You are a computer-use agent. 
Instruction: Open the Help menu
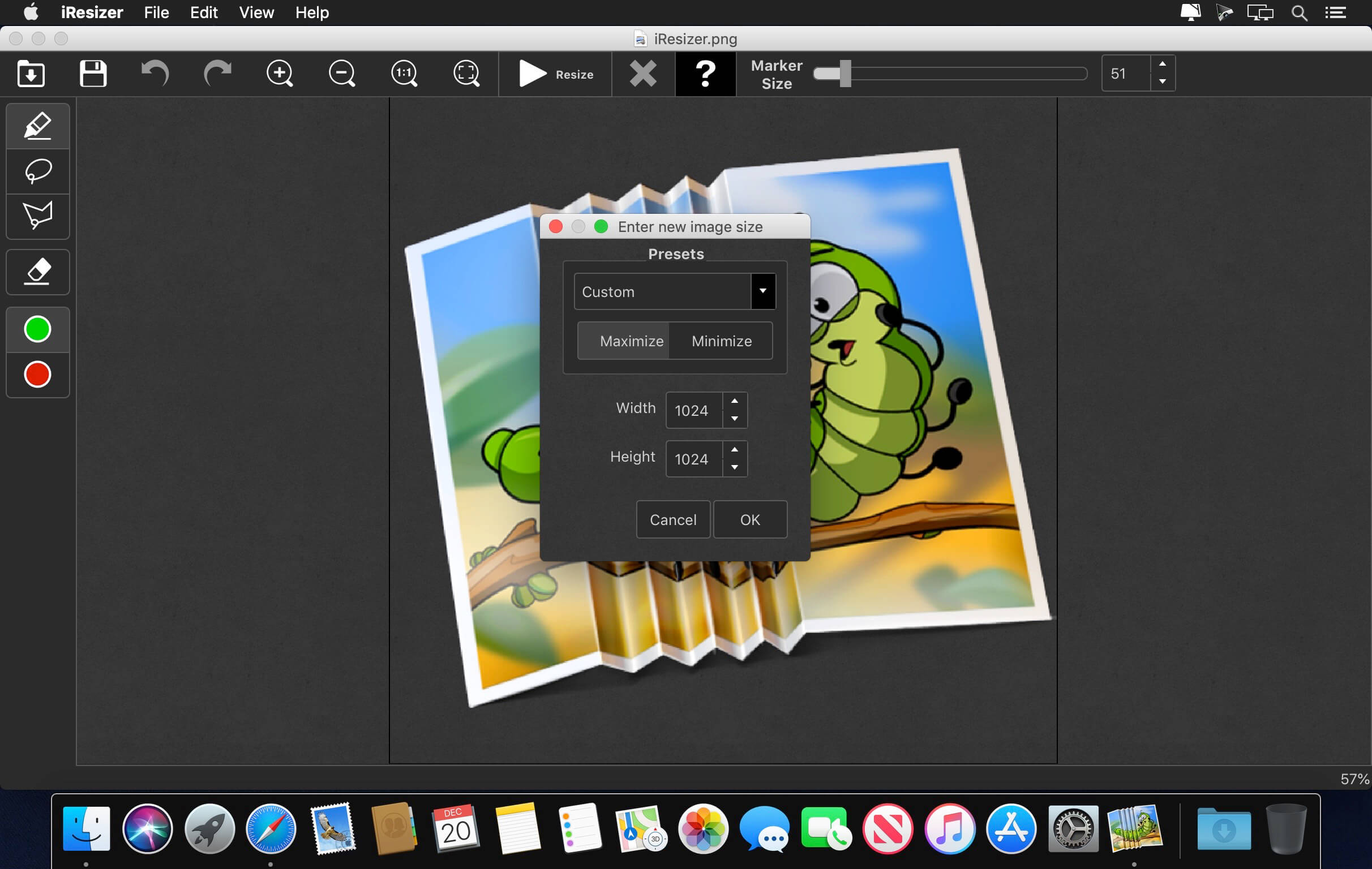click(312, 12)
